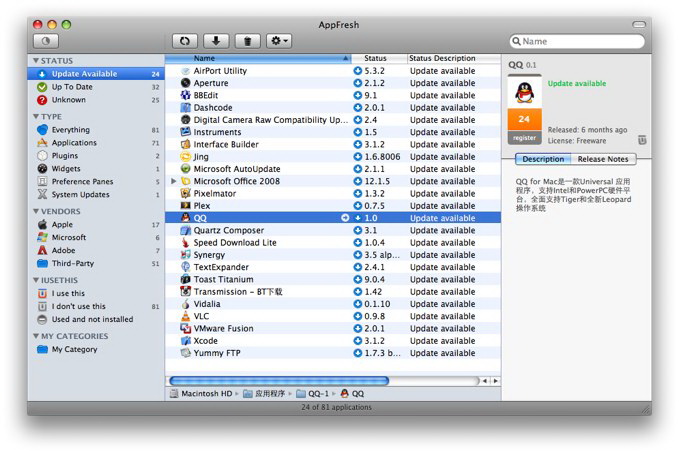Click the update arrow beside Jing version
The image size is (679, 453).
358,157
